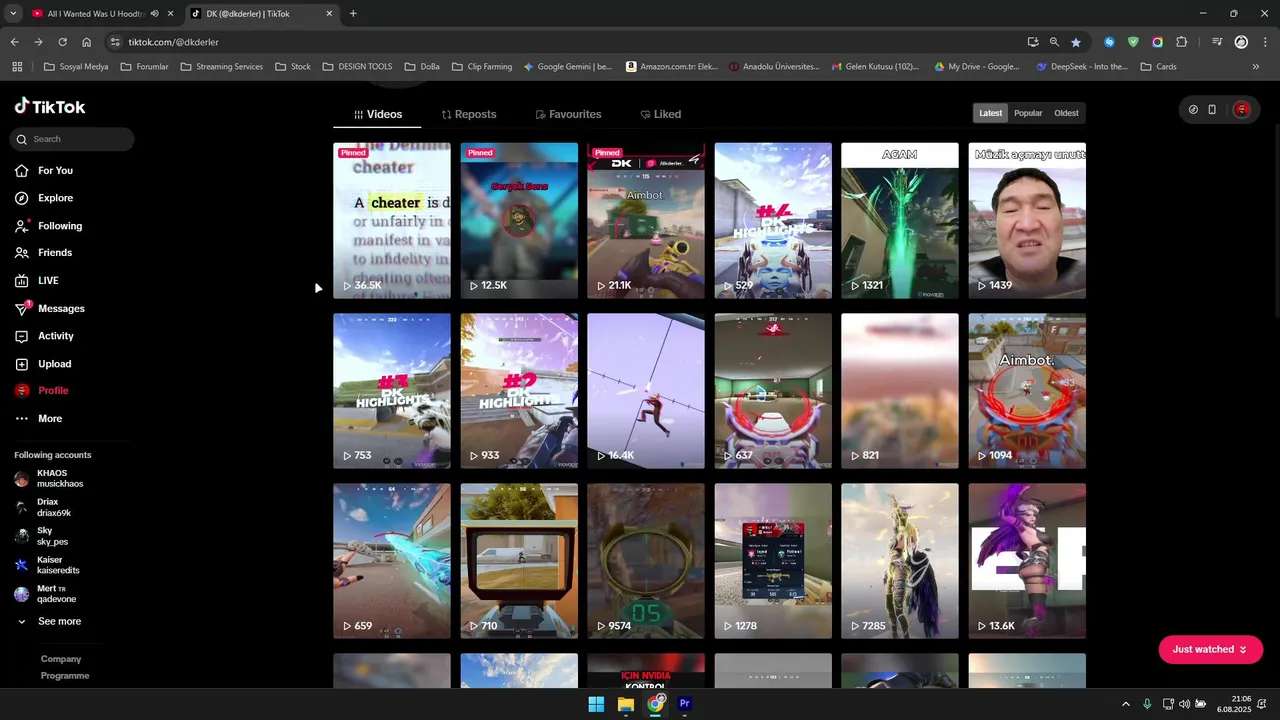Viewport: 1280px width, 720px height.
Task: Click the coin icon near profile avatar
Action: (1193, 110)
